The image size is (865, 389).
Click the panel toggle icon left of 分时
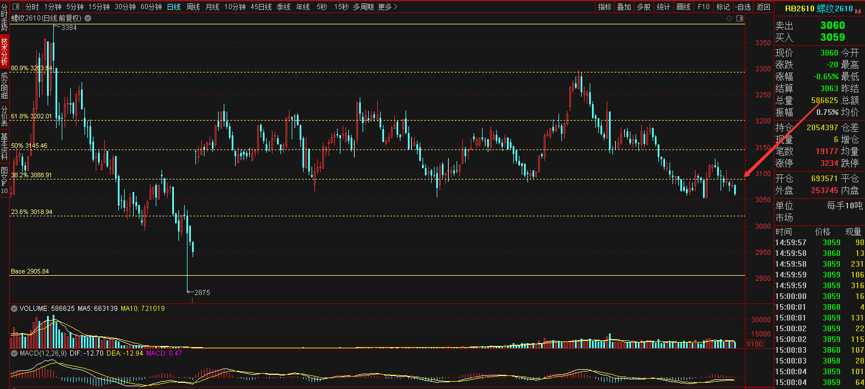click(x=15, y=7)
